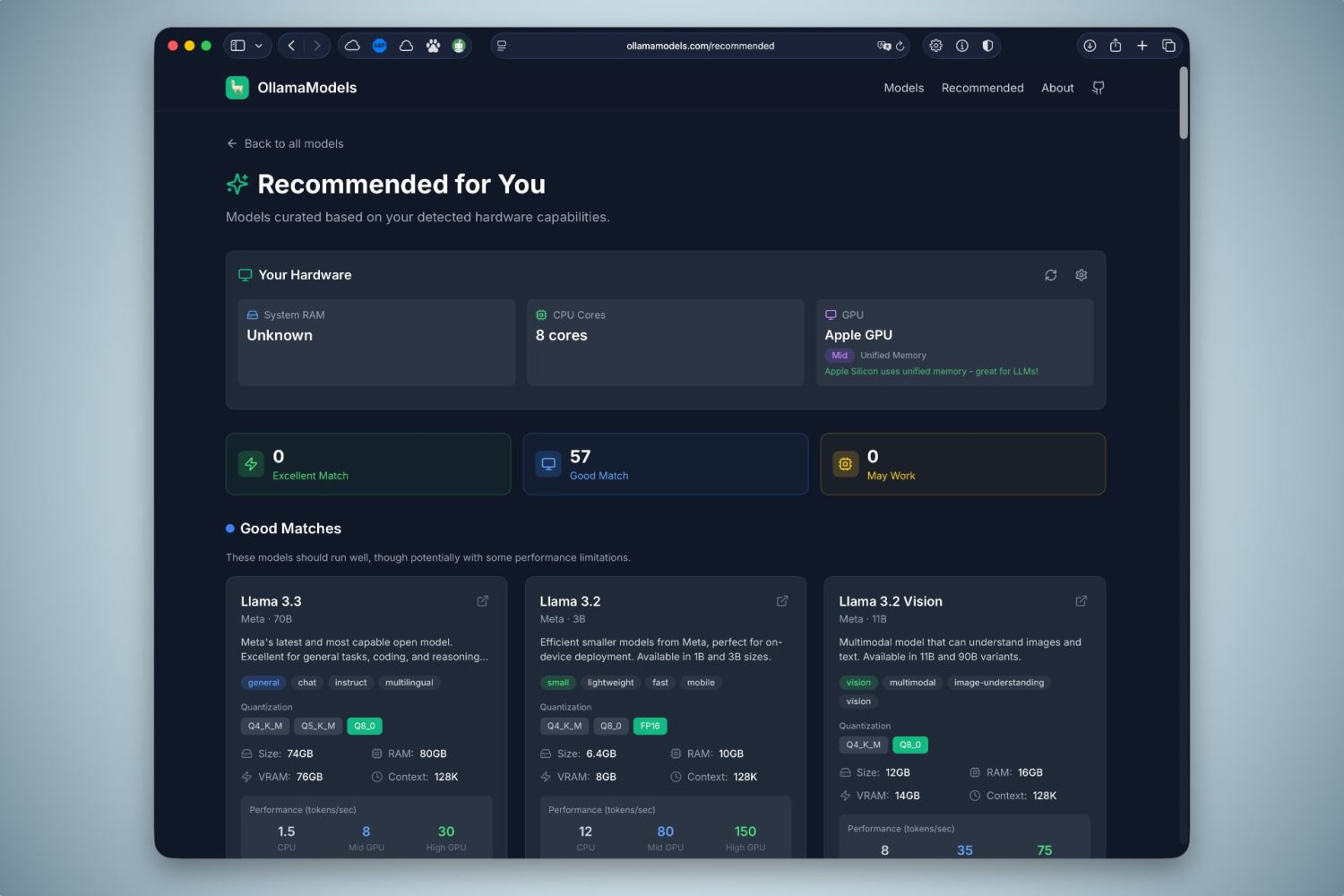Select Q8_0 quantization for Llama 3.2 Vision

pyautogui.click(x=910, y=745)
